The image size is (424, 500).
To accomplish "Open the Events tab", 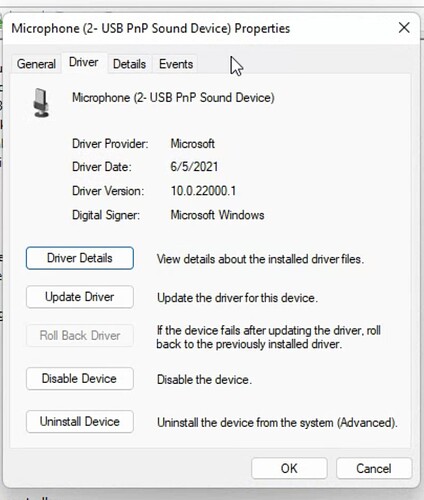I will [176, 64].
